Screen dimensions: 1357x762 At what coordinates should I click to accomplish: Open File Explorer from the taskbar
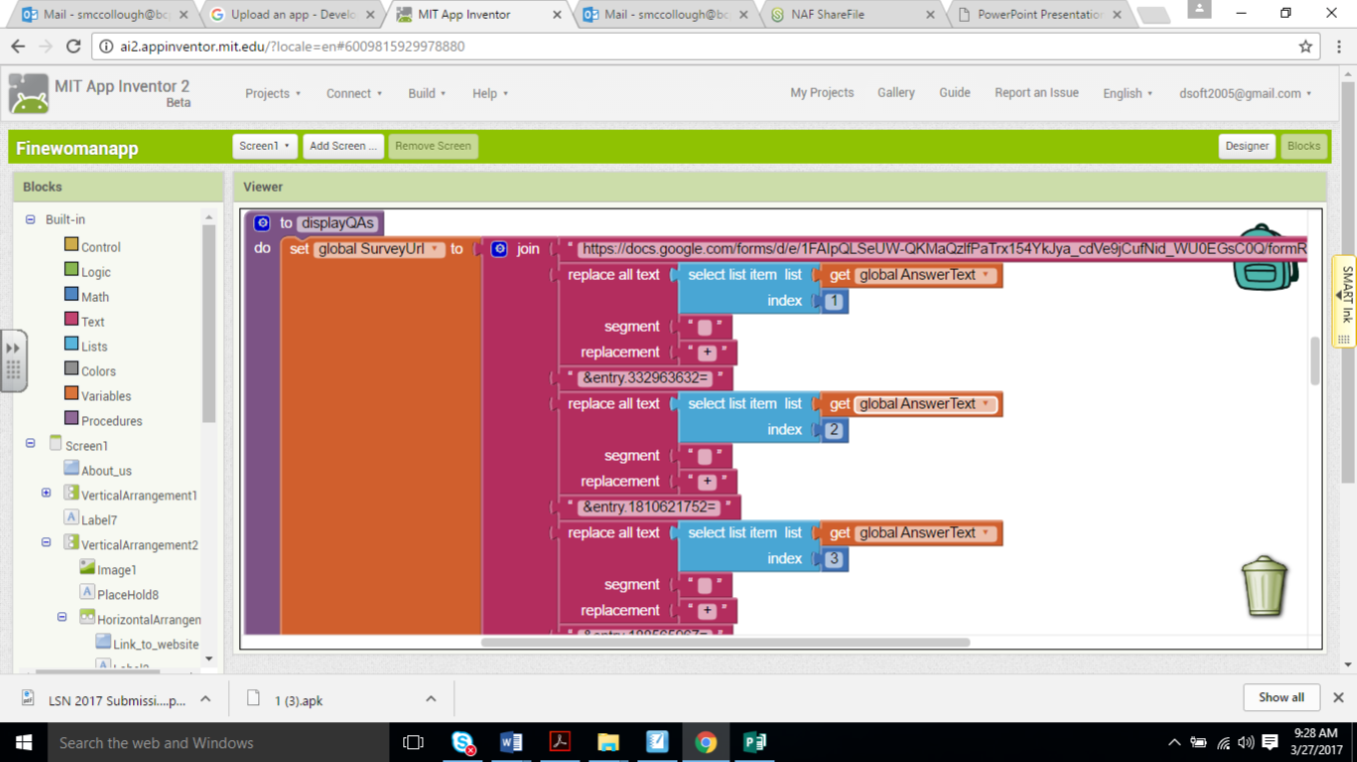coord(608,742)
